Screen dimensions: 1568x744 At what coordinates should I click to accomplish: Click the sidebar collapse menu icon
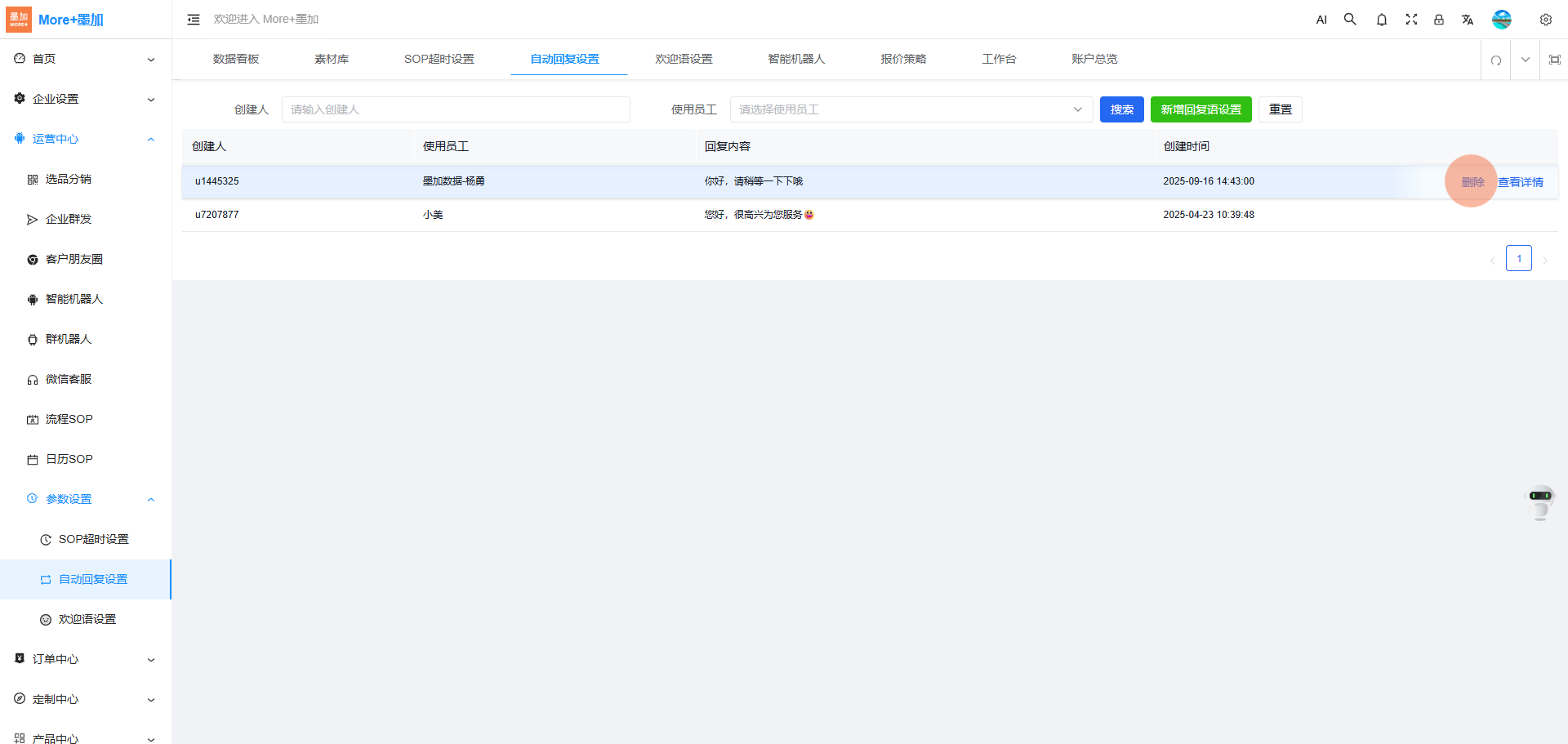(194, 20)
